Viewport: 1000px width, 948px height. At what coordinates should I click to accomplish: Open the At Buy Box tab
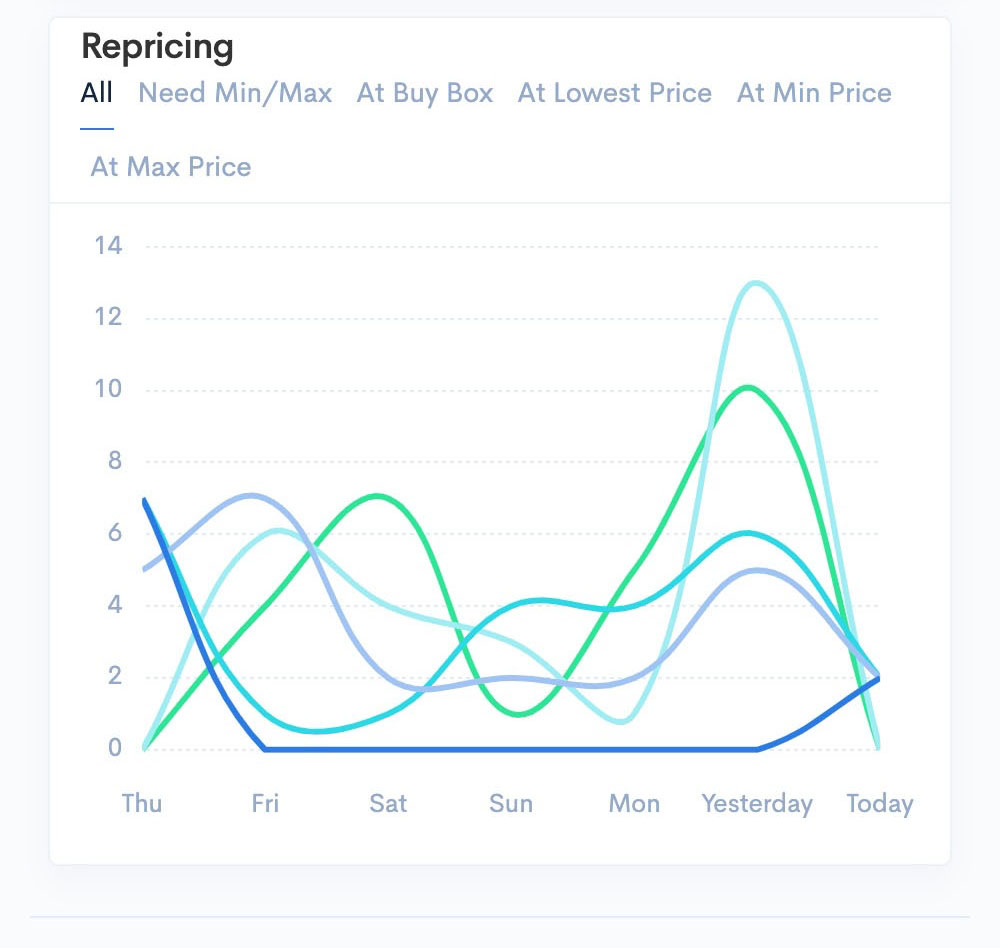pyautogui.click(x=425, y=93)
